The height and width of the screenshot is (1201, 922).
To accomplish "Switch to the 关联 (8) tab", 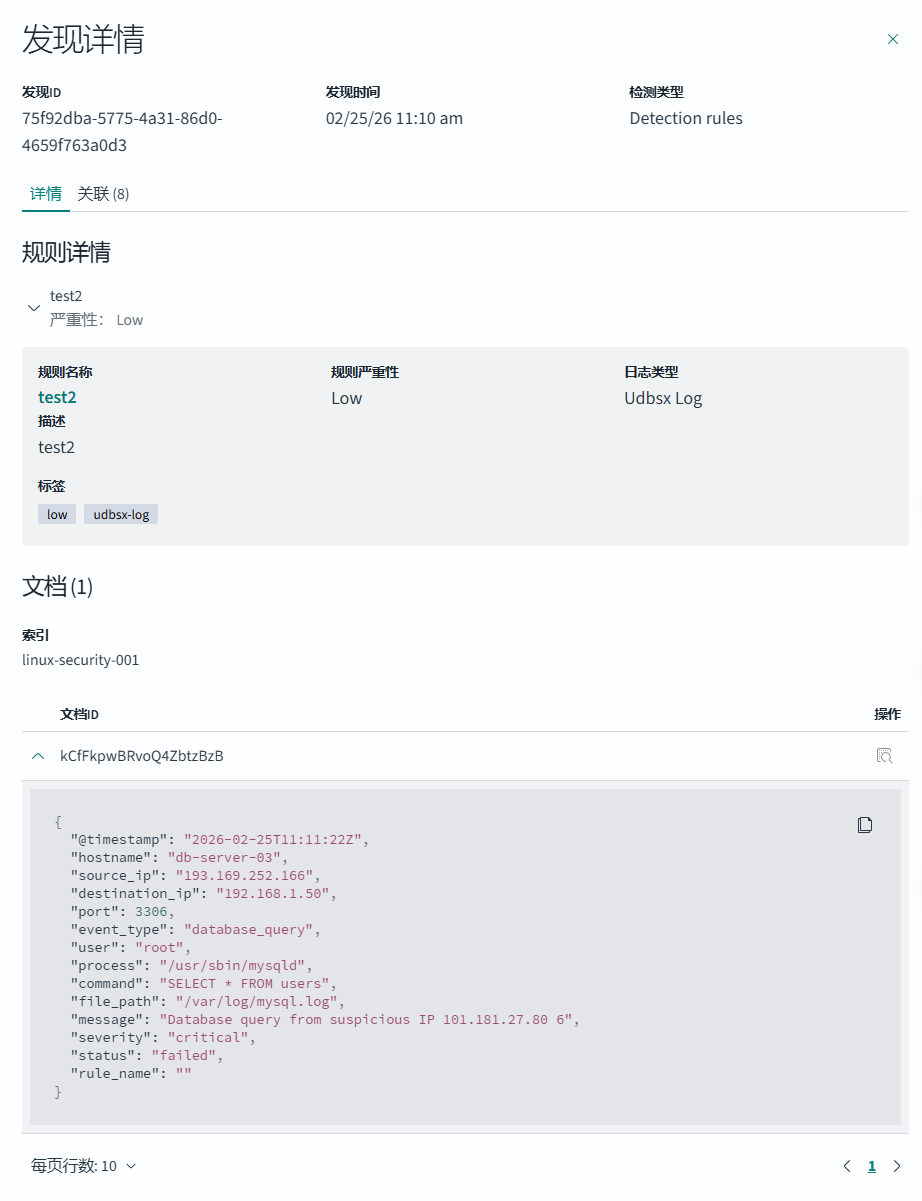I will (x=103, y=194).
